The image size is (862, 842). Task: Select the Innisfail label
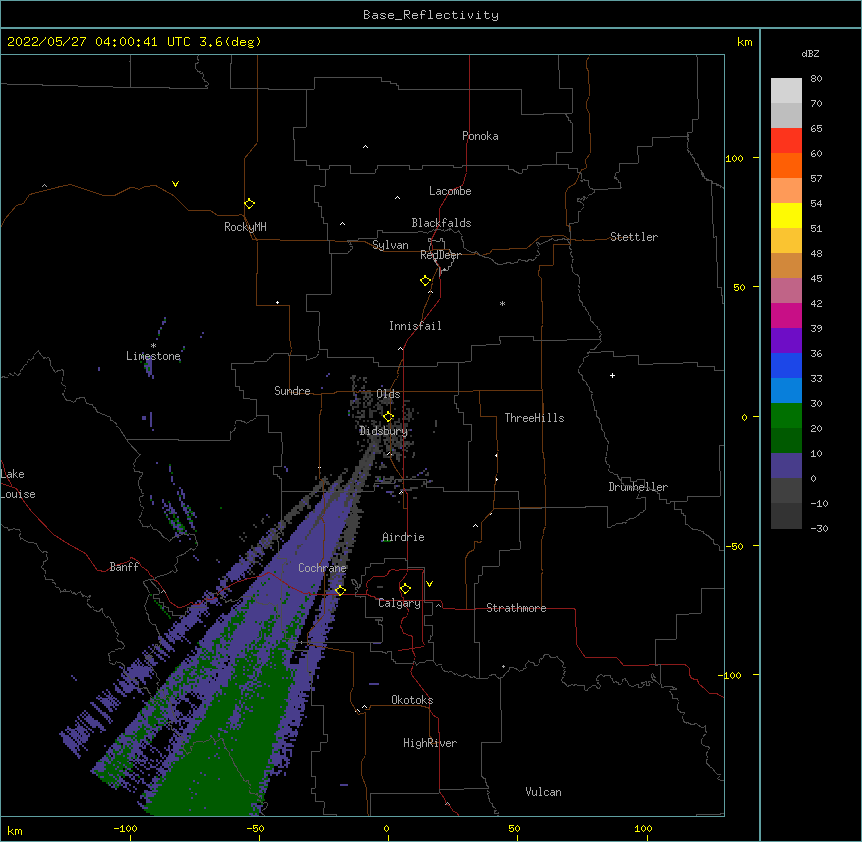tap(415, 326)
